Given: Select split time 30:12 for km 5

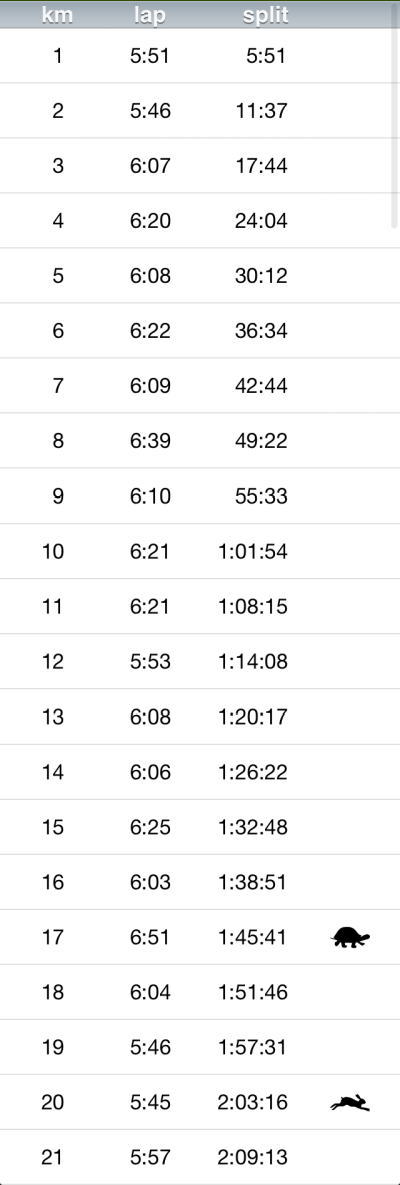Looking at the screenshot, I should pos(261,276).
